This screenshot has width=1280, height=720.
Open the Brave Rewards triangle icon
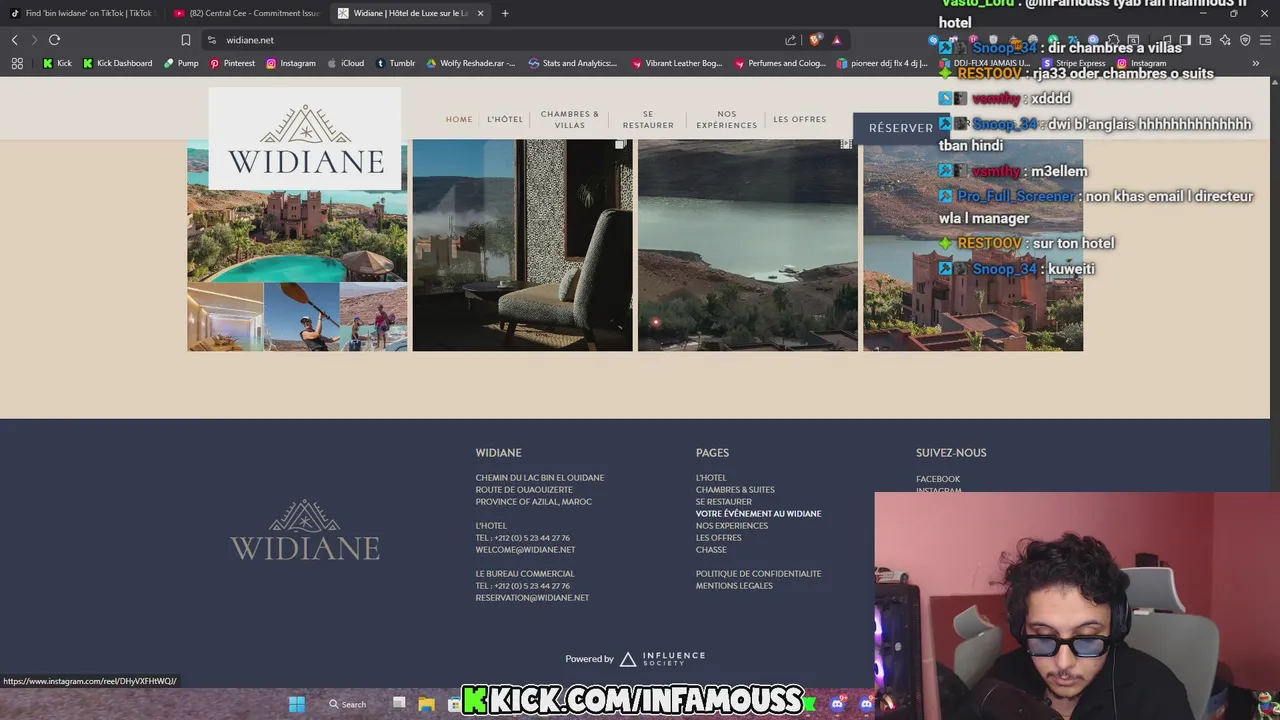pyautogui.click(x=837, y=40)
